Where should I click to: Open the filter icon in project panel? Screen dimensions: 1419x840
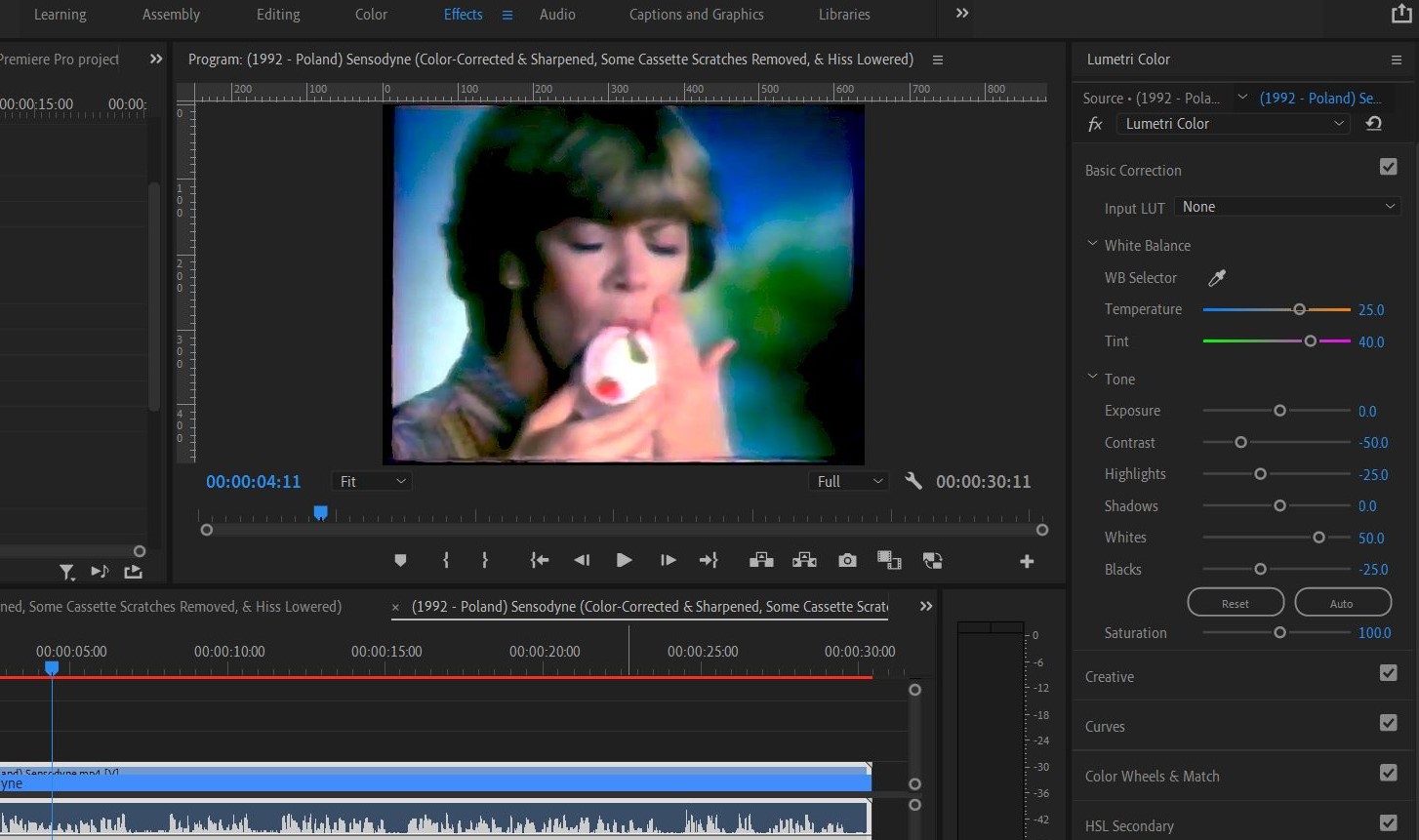[66, 572]
